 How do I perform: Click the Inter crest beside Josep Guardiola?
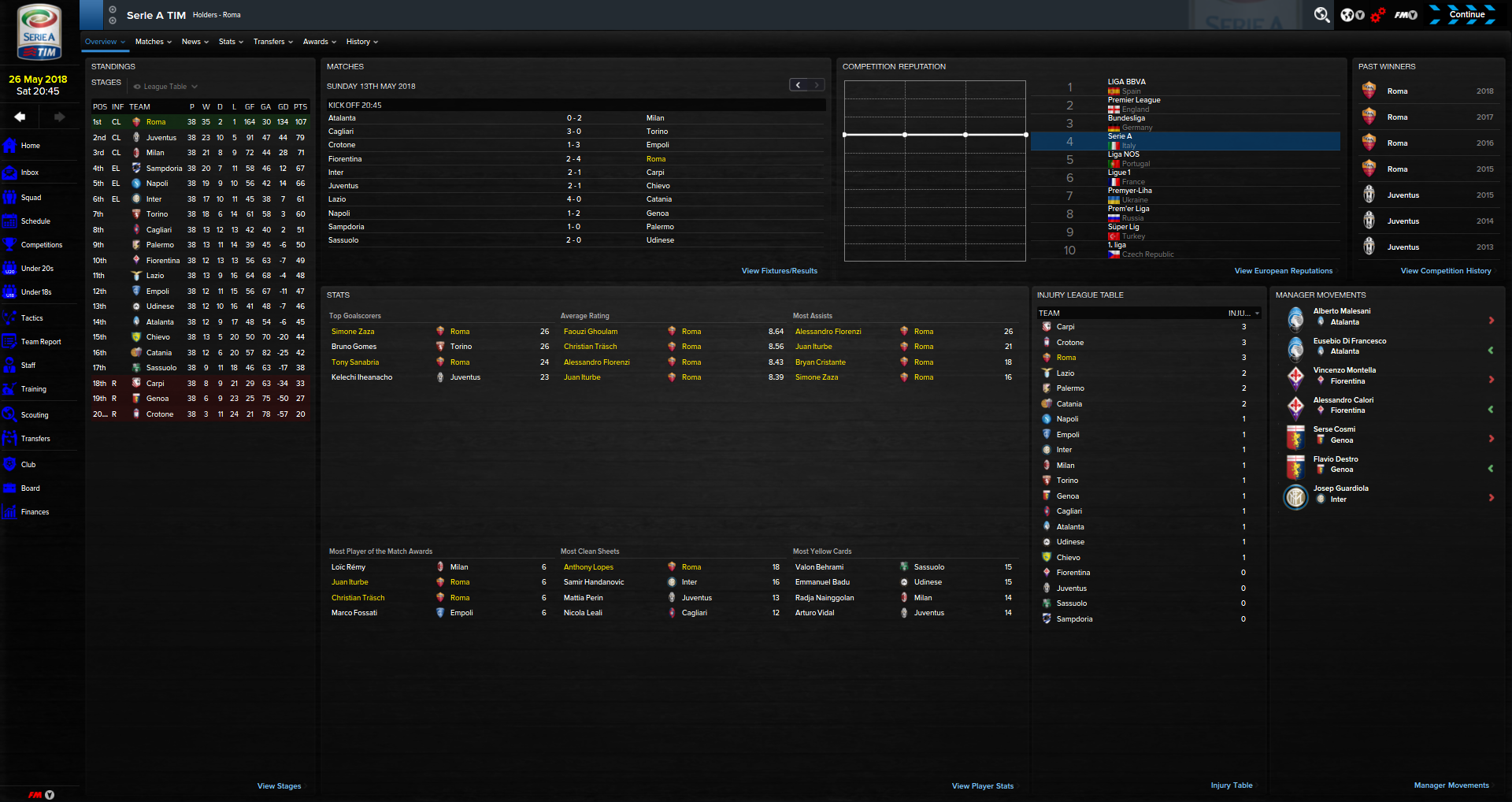1295,497
